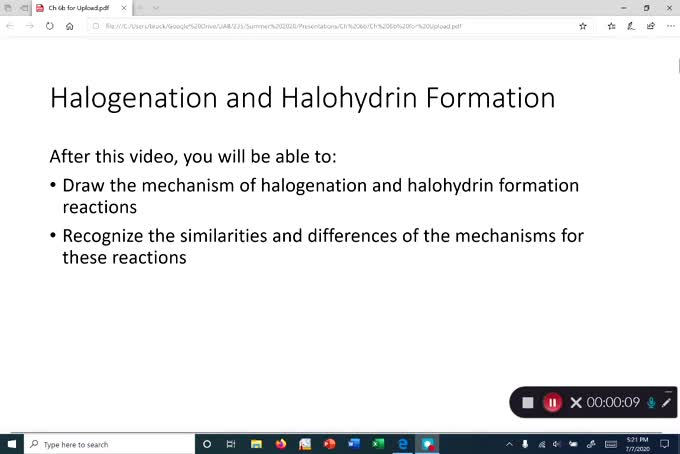680x454 pixels.
Task: Open Task View in taskbar
Action: (x=231, y=444)
